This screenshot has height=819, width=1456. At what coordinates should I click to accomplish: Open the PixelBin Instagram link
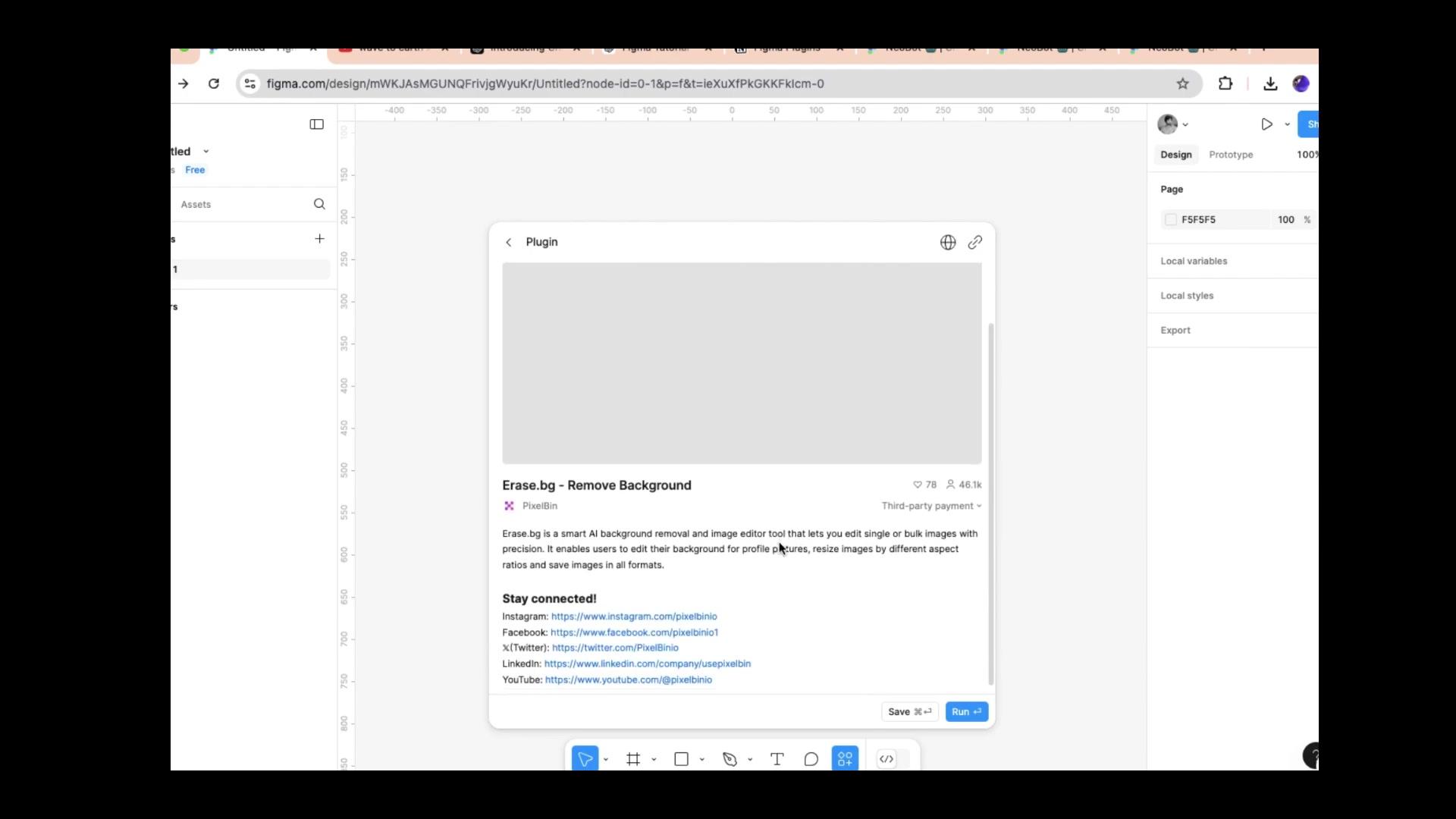[633, 617]
